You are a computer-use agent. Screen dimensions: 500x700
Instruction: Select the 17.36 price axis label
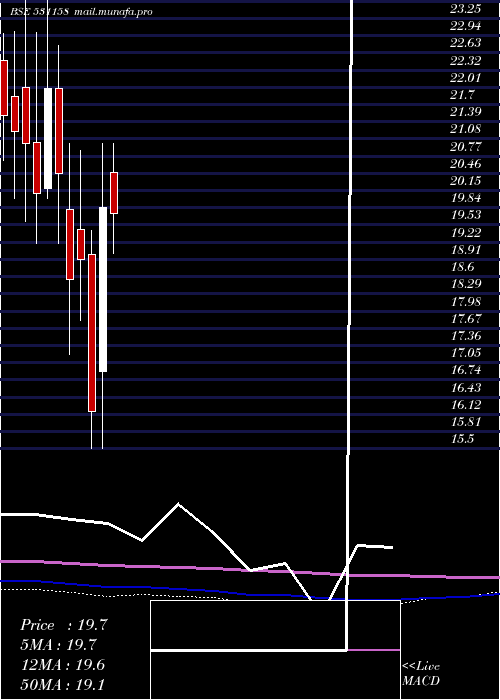[465, 336]
